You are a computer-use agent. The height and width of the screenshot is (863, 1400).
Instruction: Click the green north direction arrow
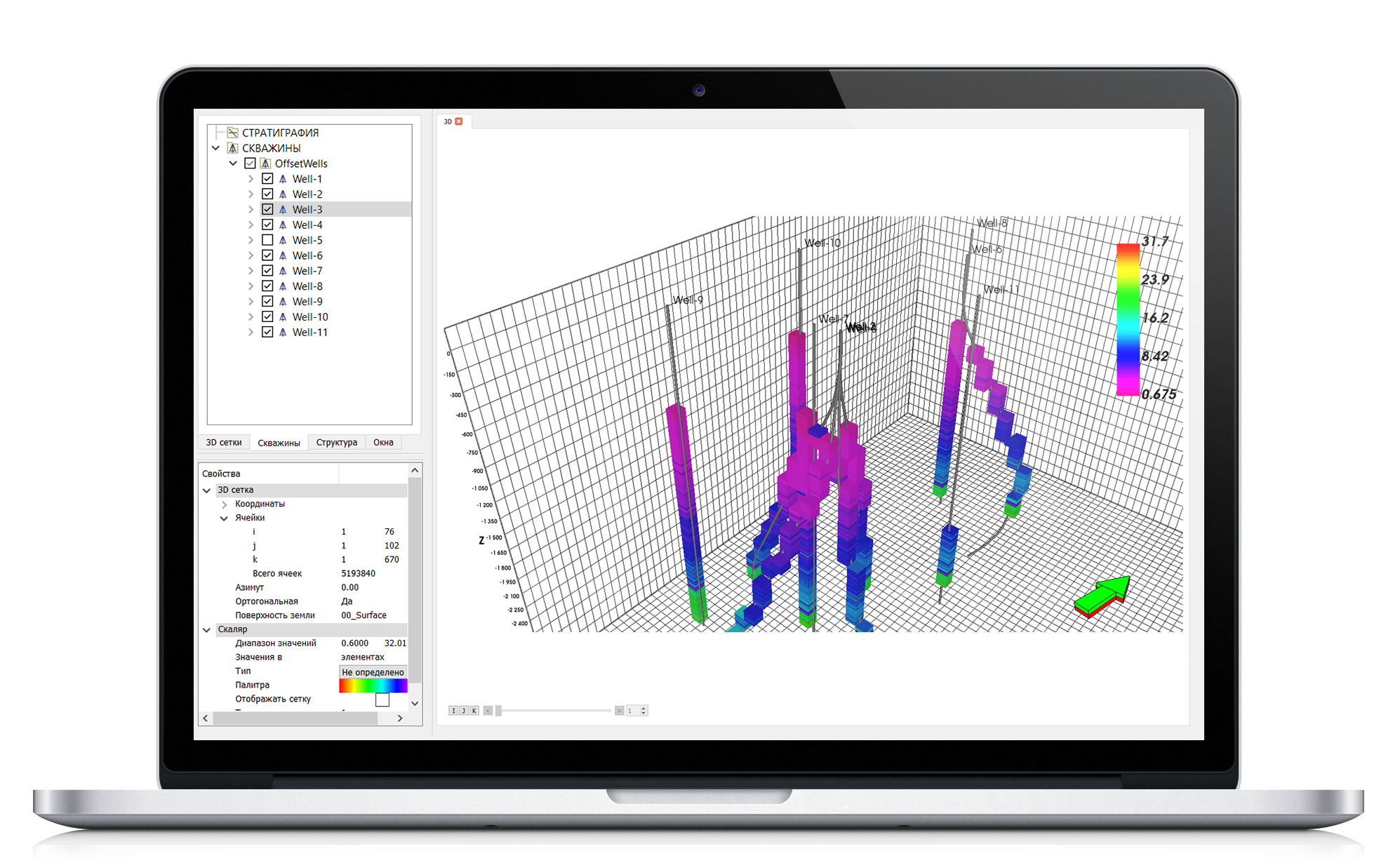point(1102,596)
